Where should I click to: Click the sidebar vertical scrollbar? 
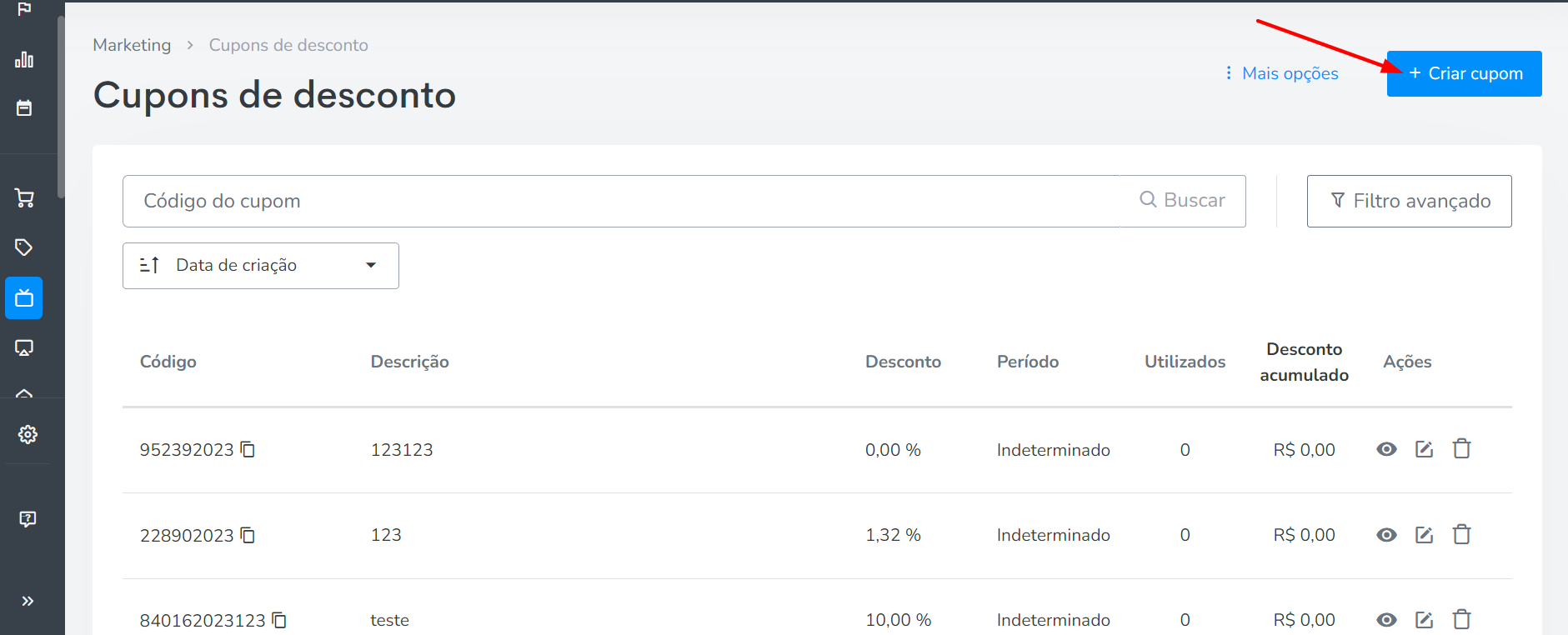(x=61, y=107)
